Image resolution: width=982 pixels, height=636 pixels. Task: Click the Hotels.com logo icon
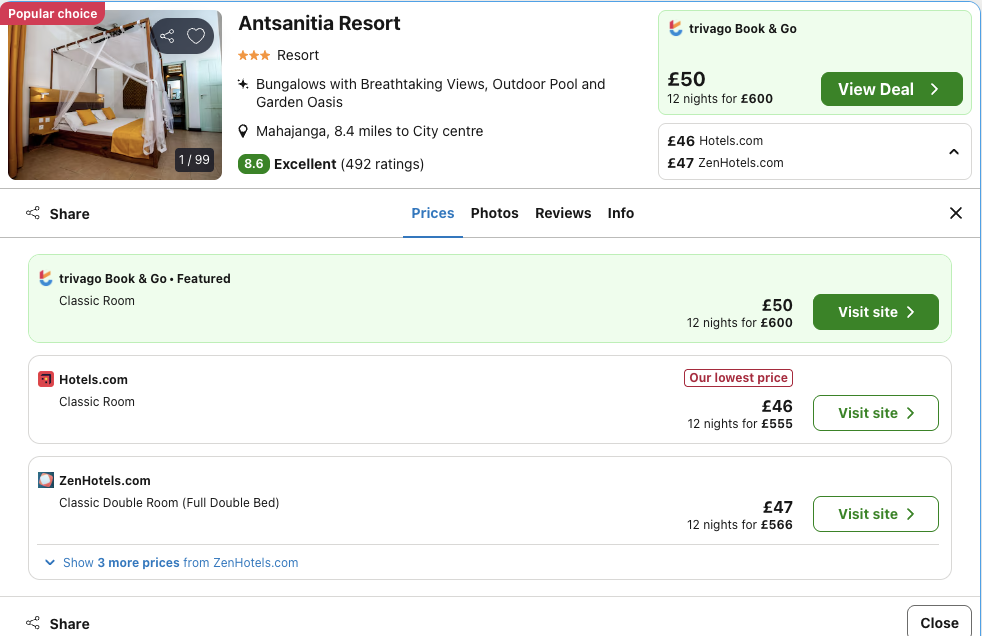point(46,380)
